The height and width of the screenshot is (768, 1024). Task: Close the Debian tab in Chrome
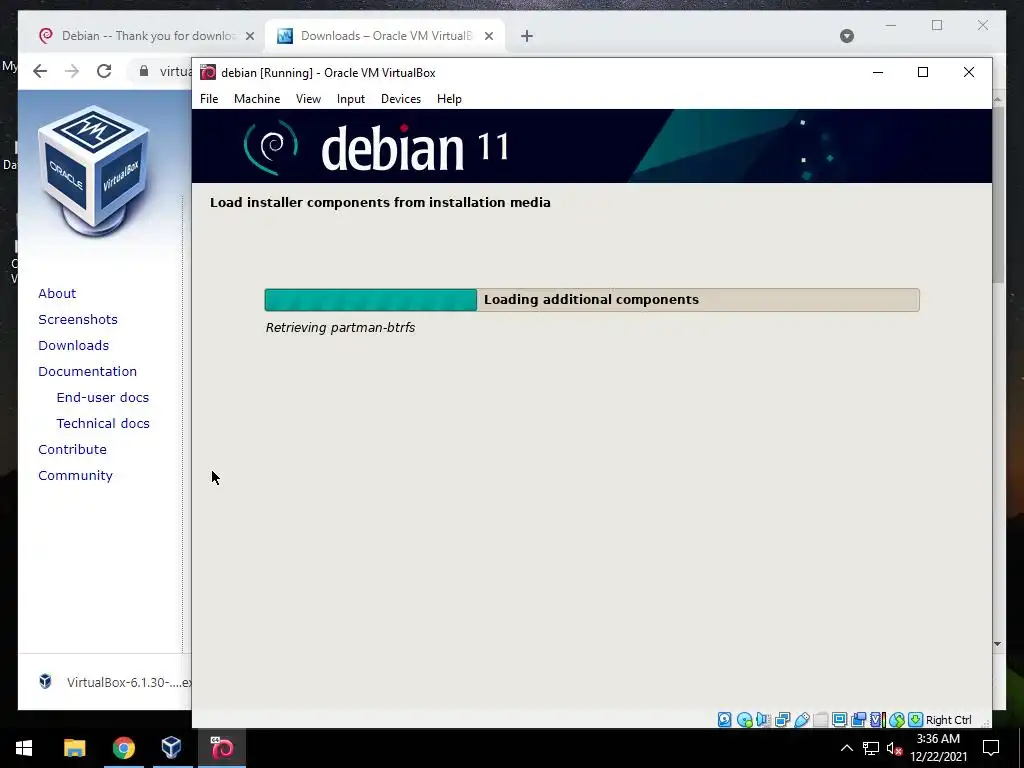coord(249,36)
